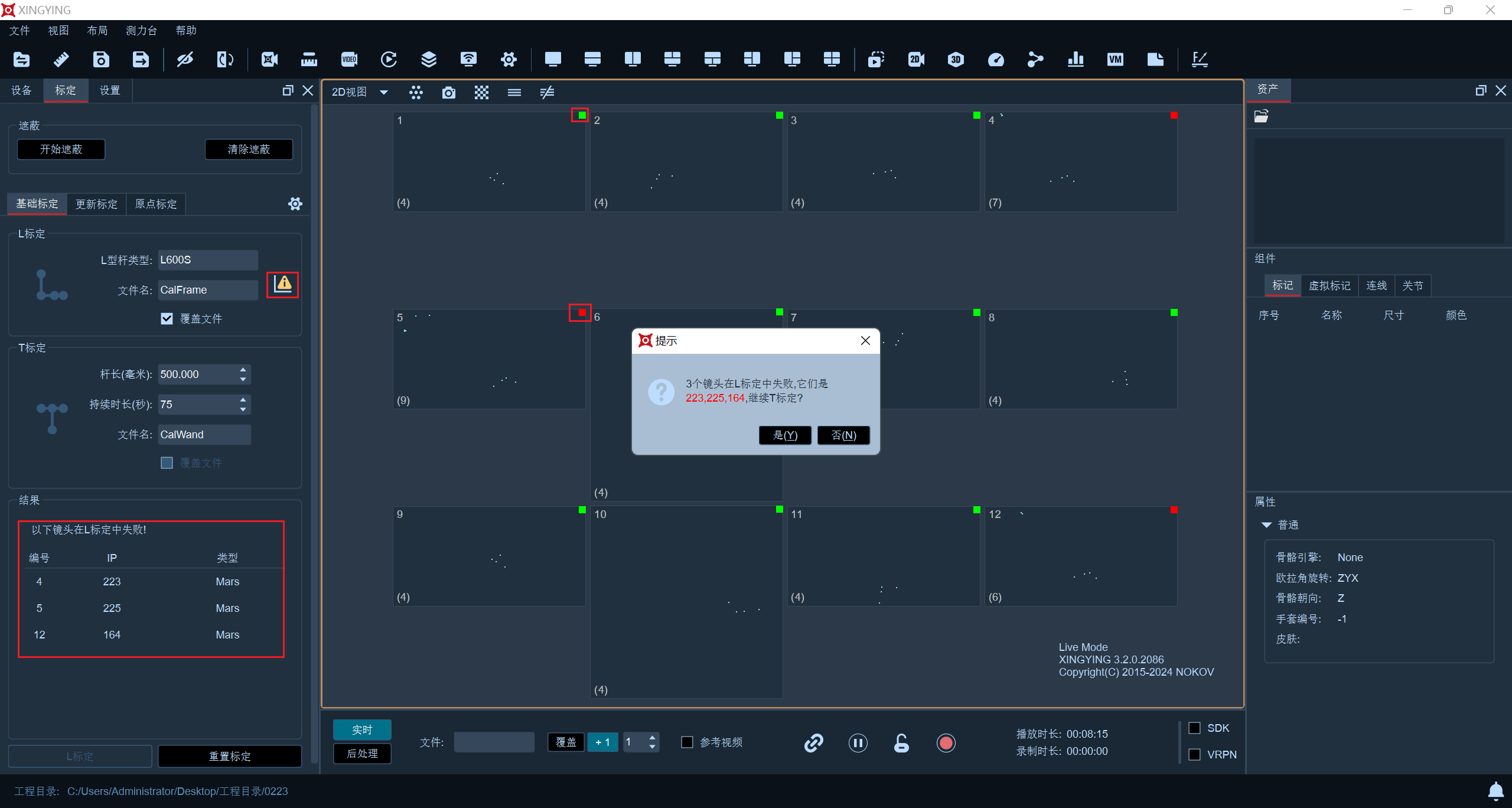Click the 3D view toolbar icon
The width and height of the screenshot is (1512, 808).
coord(956,59)
